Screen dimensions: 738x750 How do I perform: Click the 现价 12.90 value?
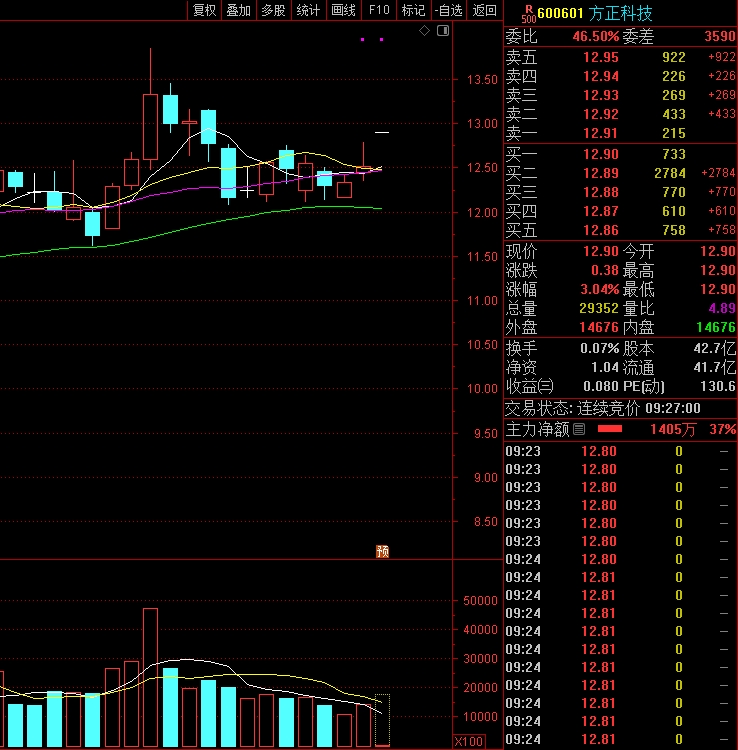tap(601, 251)
